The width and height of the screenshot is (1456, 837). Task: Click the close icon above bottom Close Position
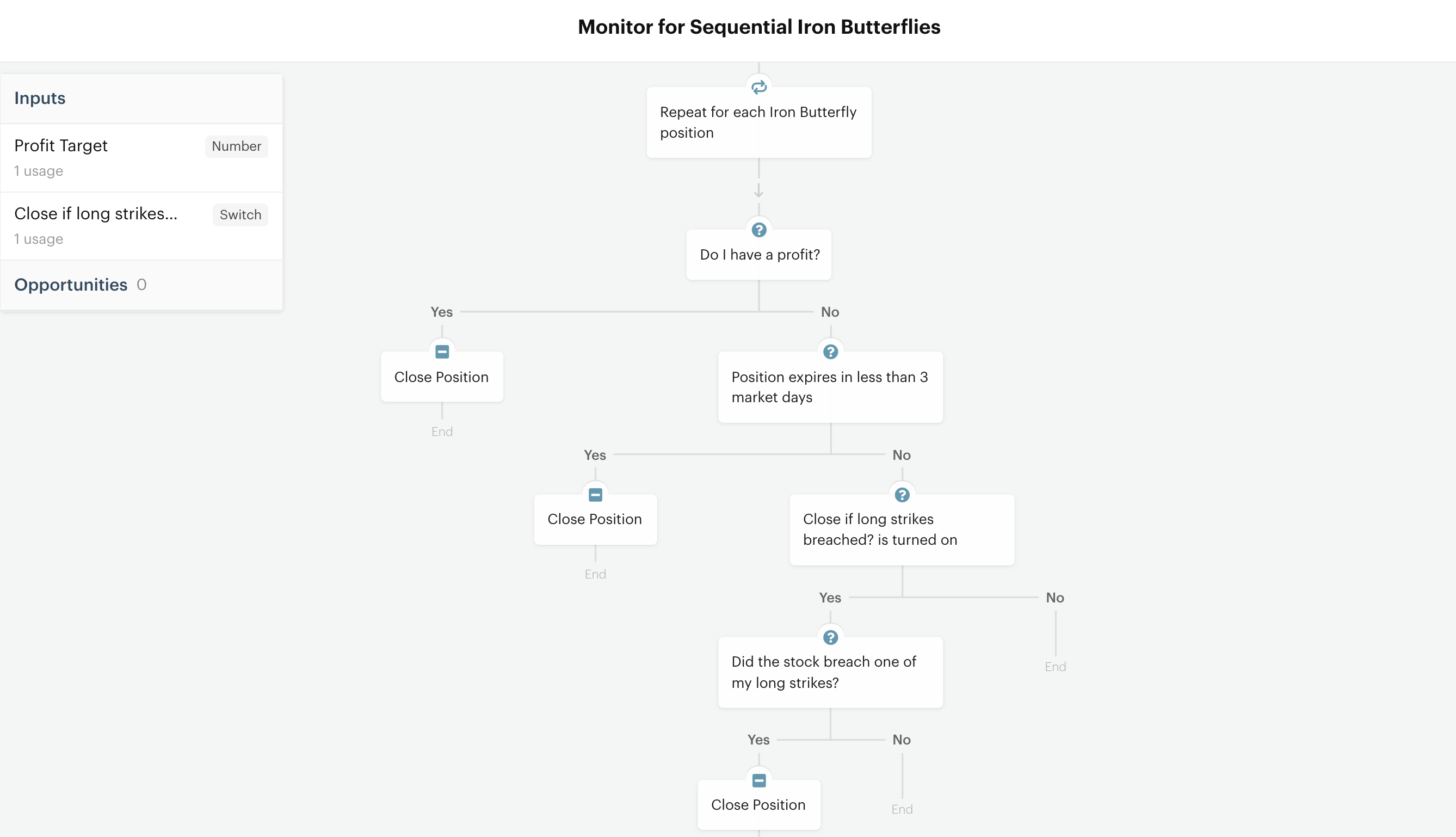758,780
